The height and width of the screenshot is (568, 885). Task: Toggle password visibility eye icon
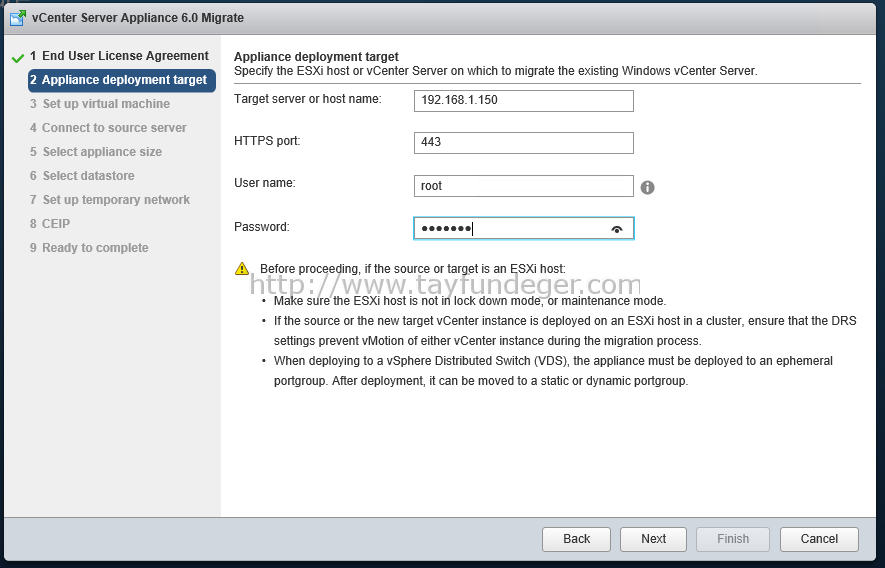tap(617, 229)
